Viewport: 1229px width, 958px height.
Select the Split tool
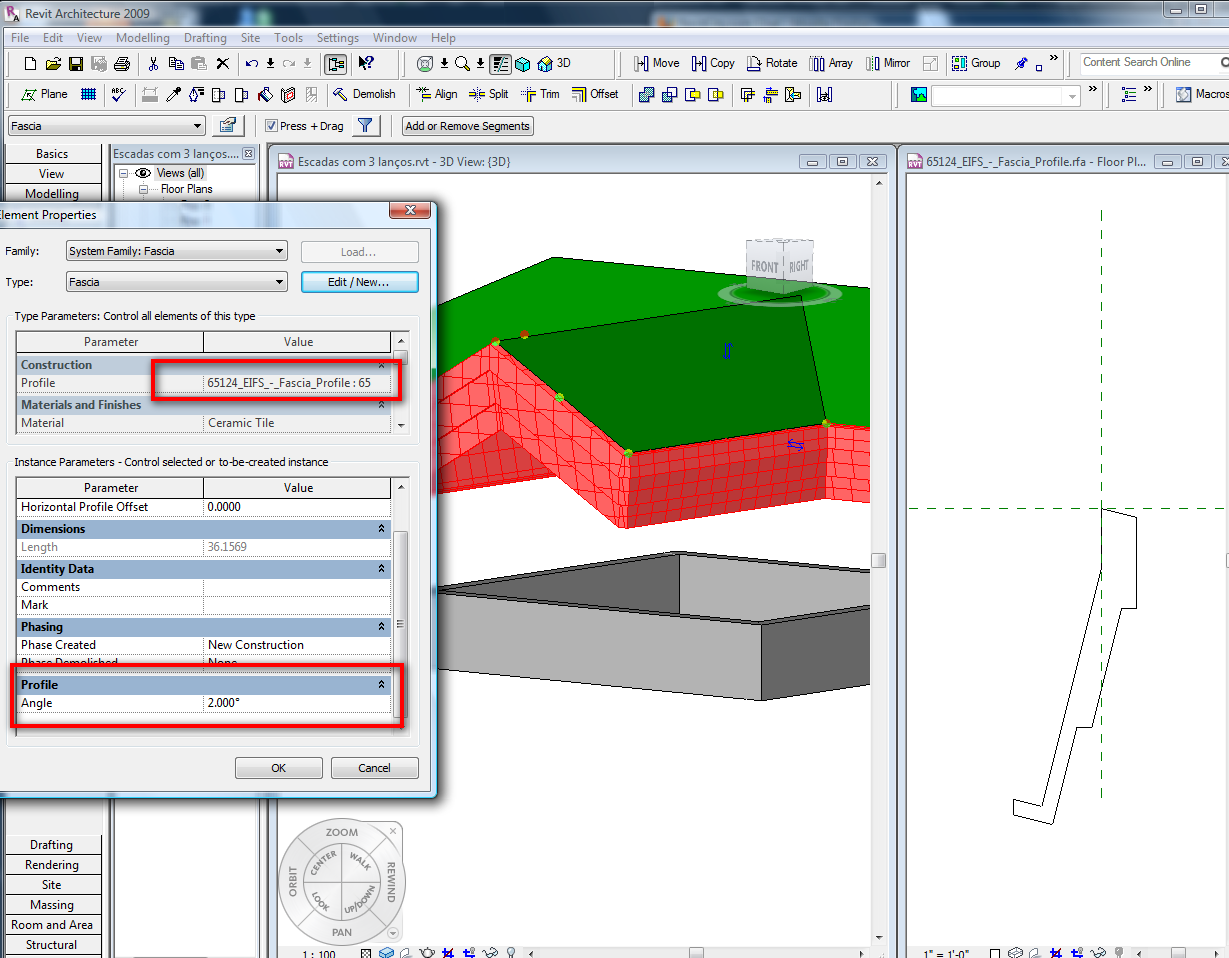[489, 94]
